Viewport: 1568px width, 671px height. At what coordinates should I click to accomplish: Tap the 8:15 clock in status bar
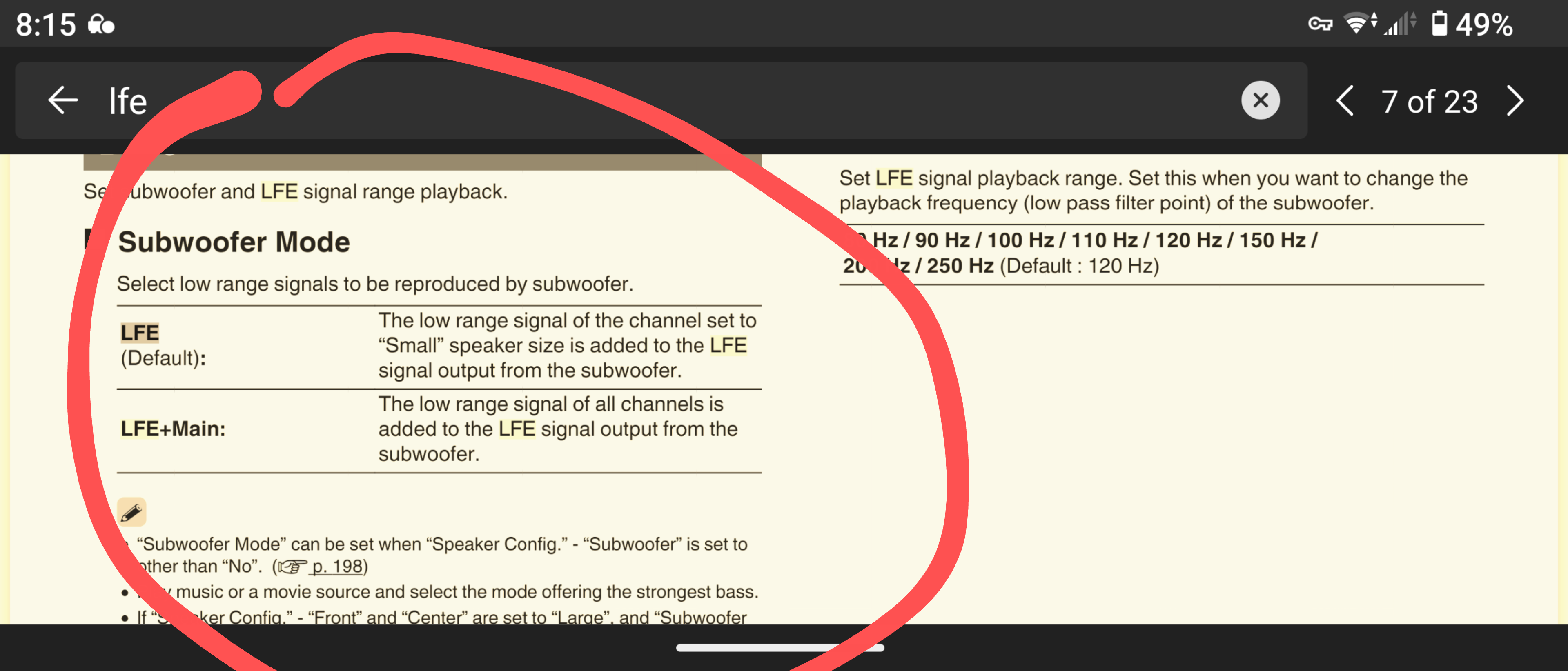click(x=46, y=25)
